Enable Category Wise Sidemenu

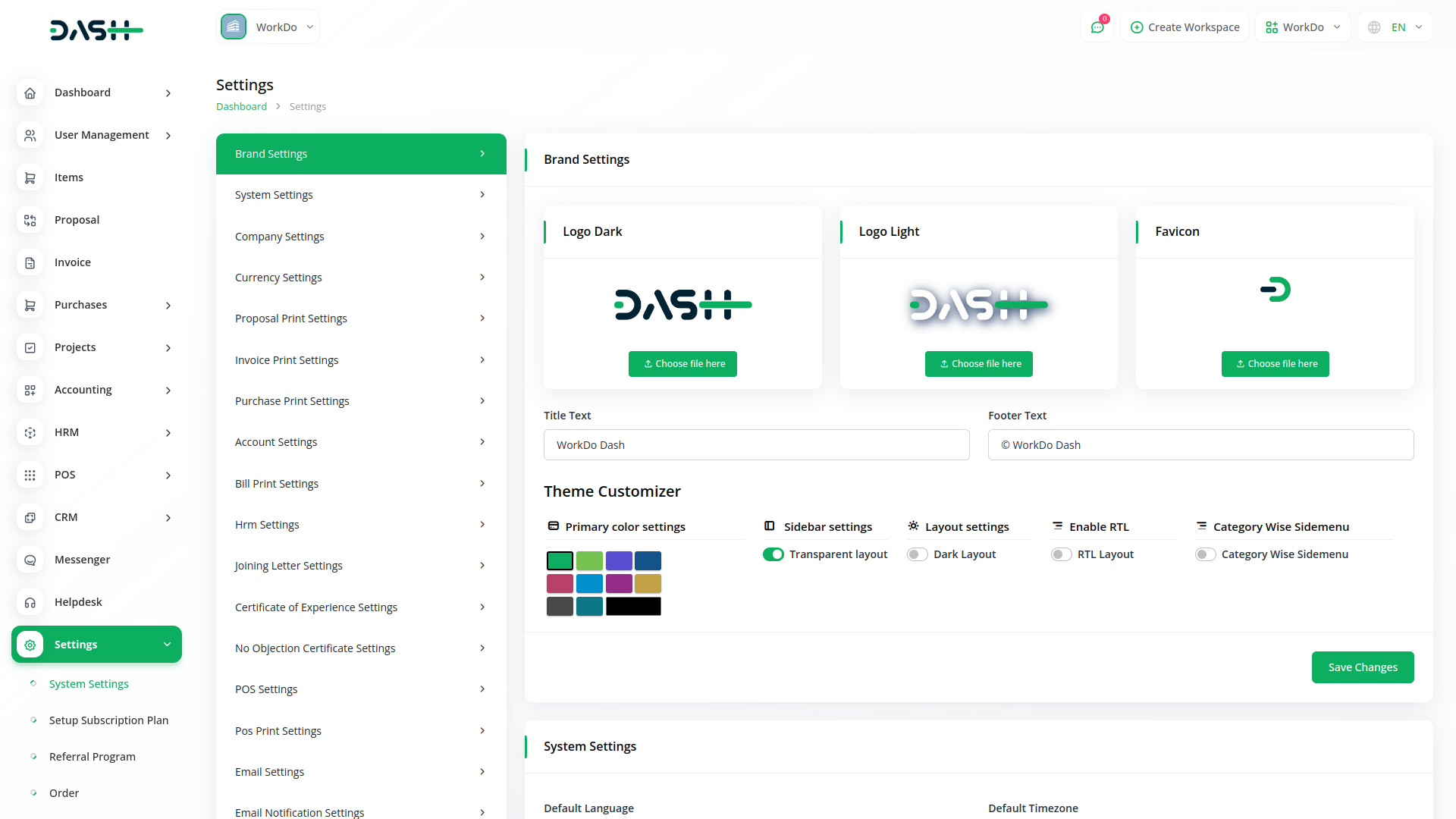(x=1204, y=554)
